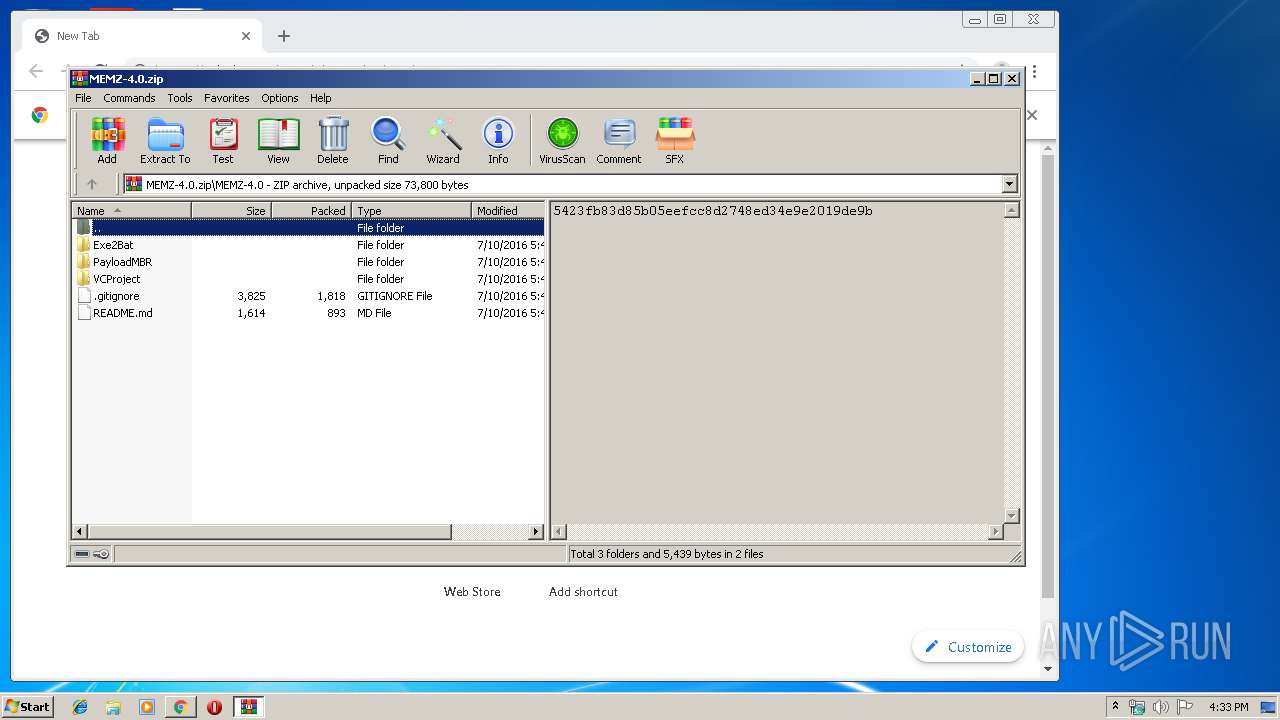Click the Chrome back arrow
The height and width of the screenshot is (720, 1280).
tap(36, 71)
